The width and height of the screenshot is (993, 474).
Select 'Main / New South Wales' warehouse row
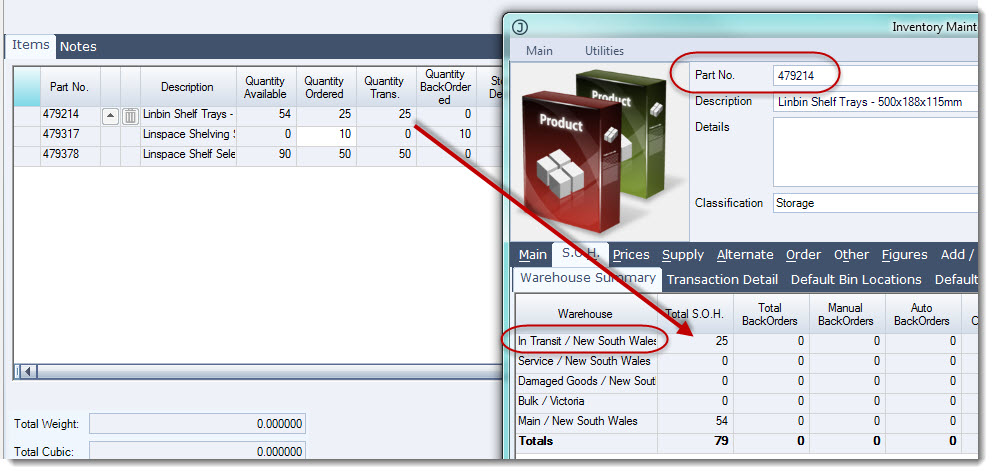tap(586, 421)
